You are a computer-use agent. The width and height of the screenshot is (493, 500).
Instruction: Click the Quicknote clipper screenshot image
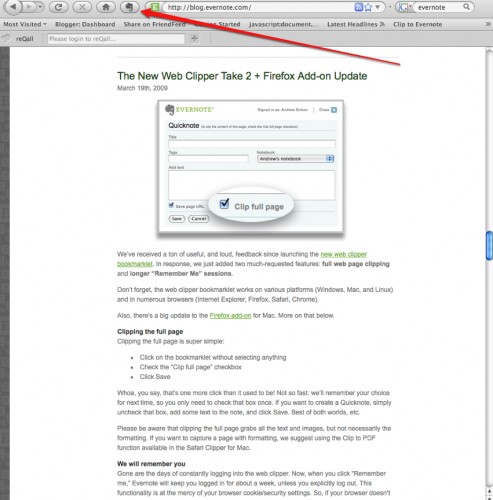tap(251, 168)
